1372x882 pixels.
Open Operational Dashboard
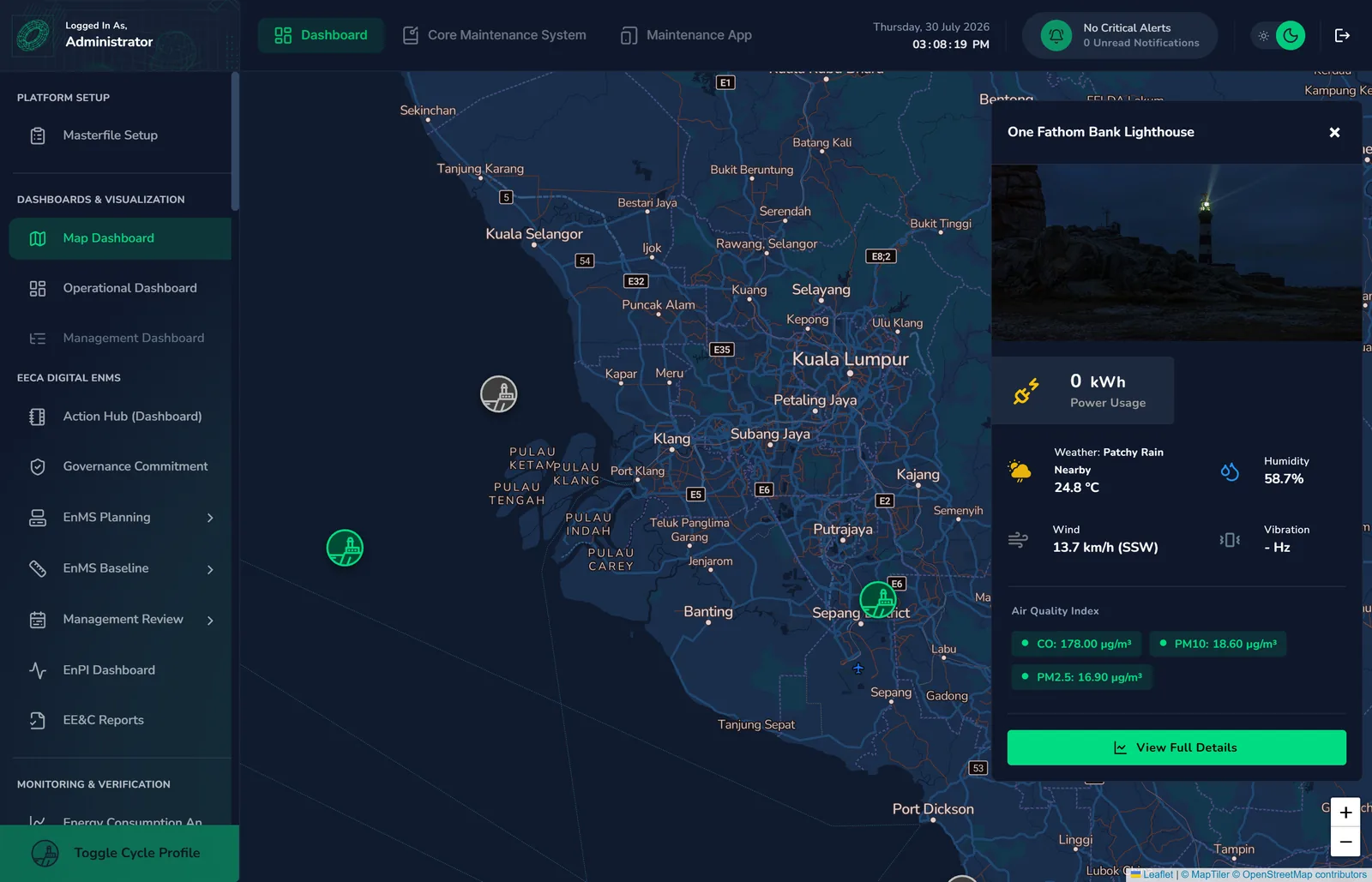pos(121,288)
